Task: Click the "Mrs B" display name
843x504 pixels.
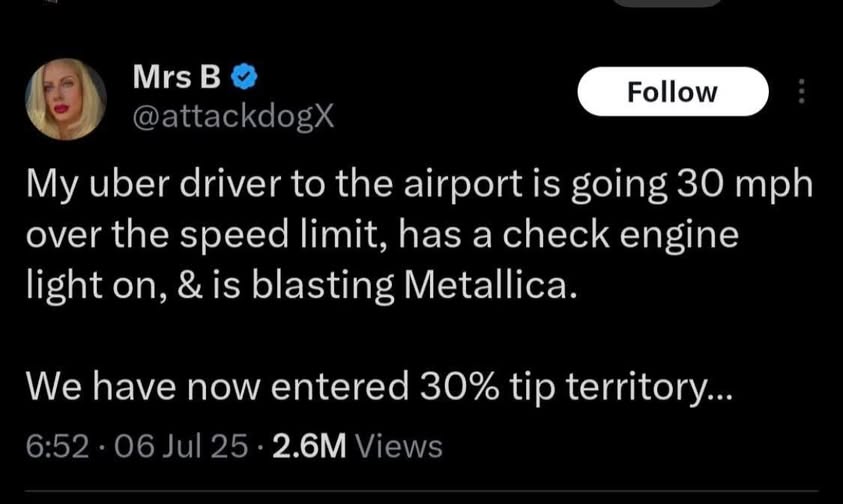Action: 177,75
